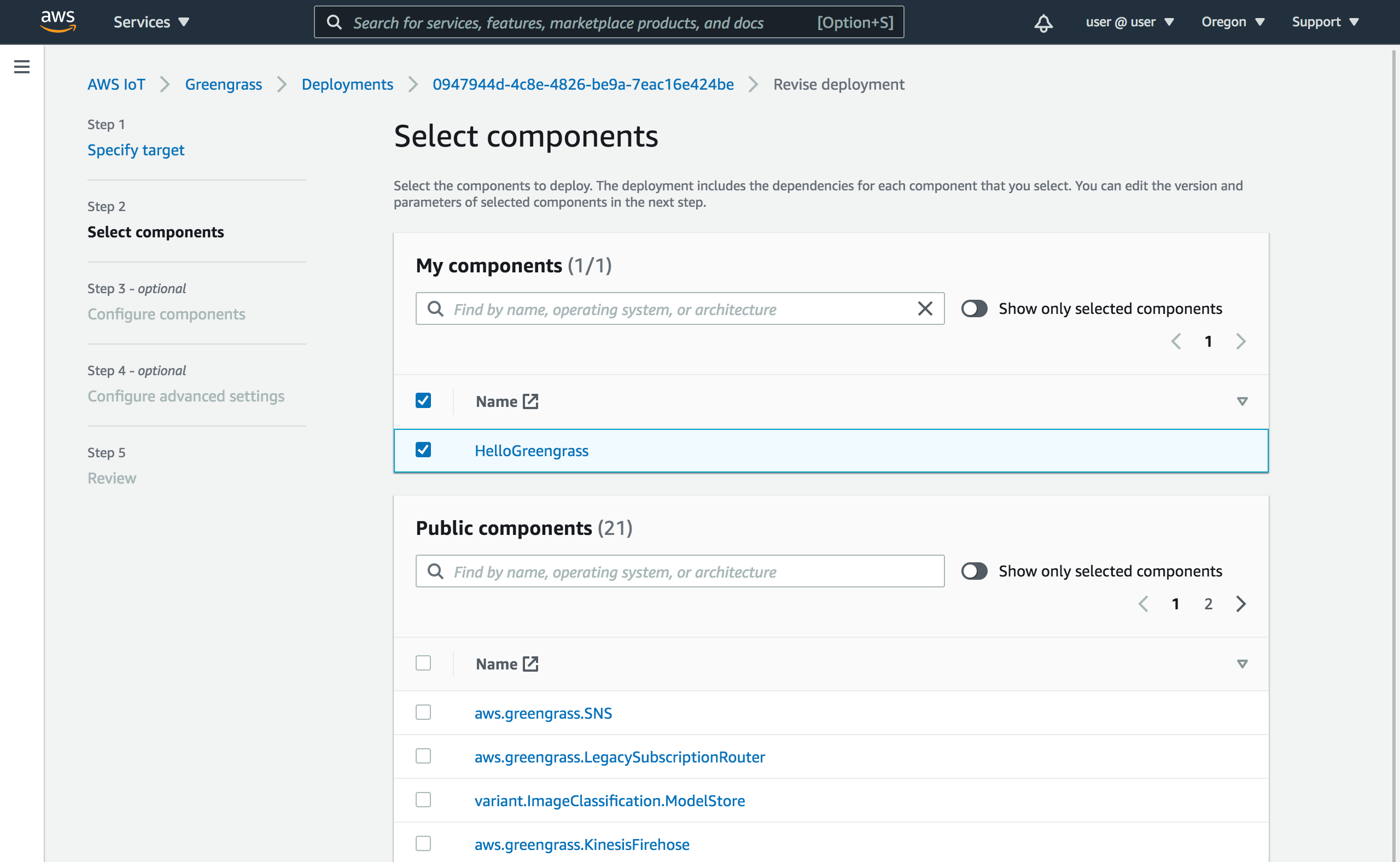Toggle Show only selected in My components
1400x862 pixels.
[973, 308]
